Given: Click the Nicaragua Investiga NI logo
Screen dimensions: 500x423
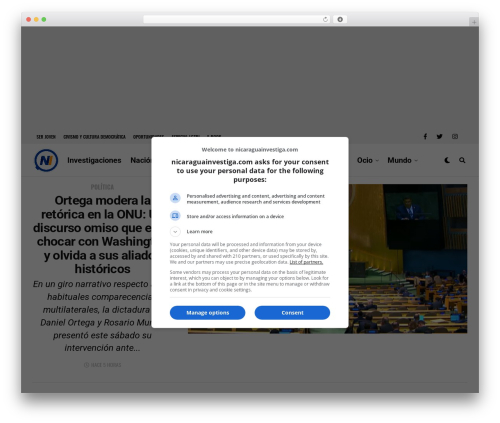Looking at the screenshot, I should [x=46, y=160].
